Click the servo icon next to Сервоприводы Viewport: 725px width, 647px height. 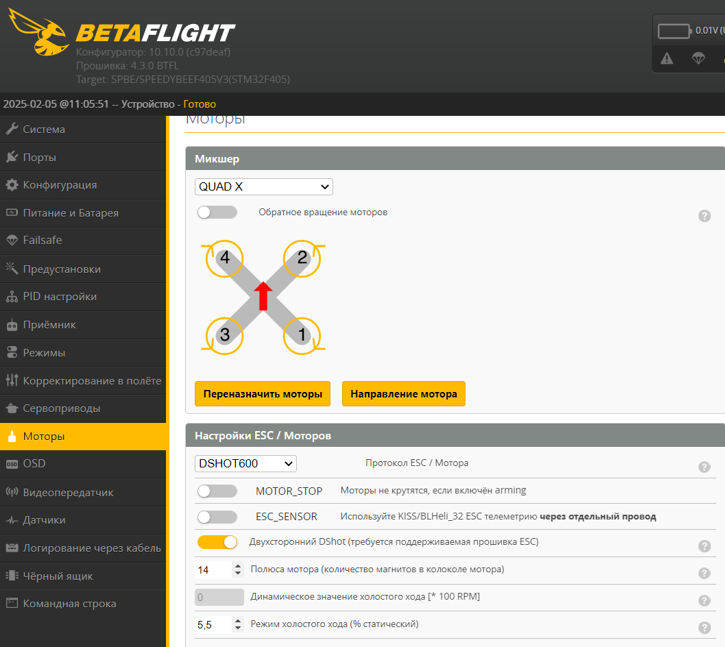point(12,408)
